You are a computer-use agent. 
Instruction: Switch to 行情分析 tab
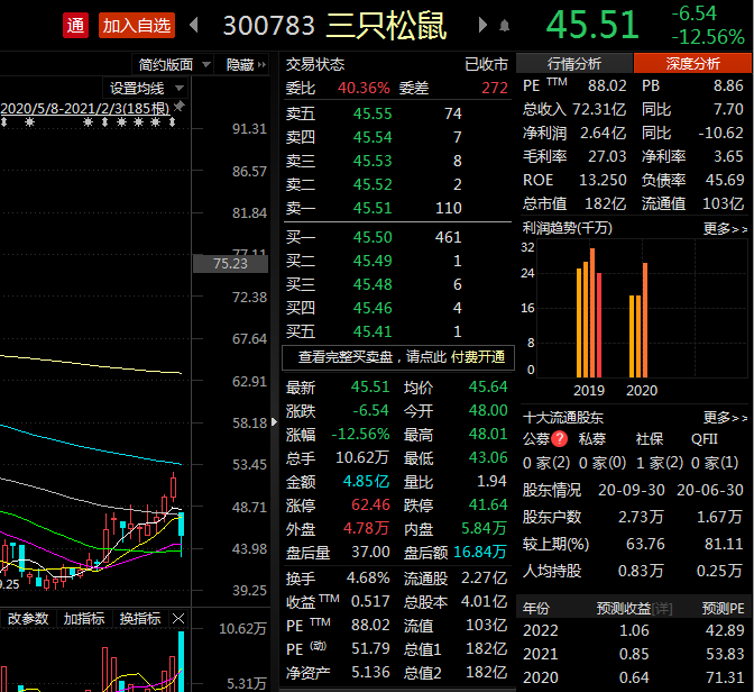pos(574,63)
